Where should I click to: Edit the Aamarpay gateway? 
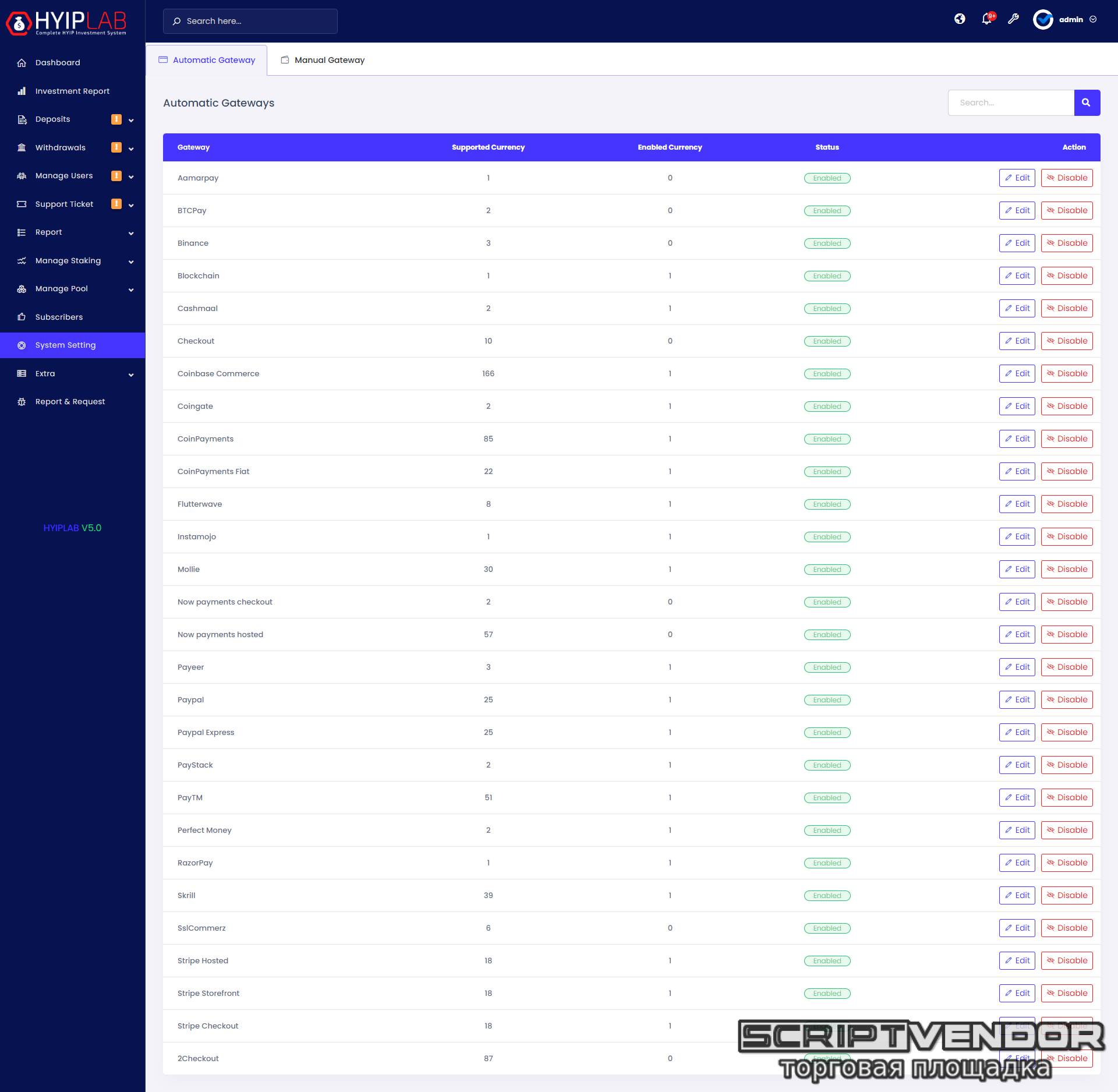pos(1017,178)
